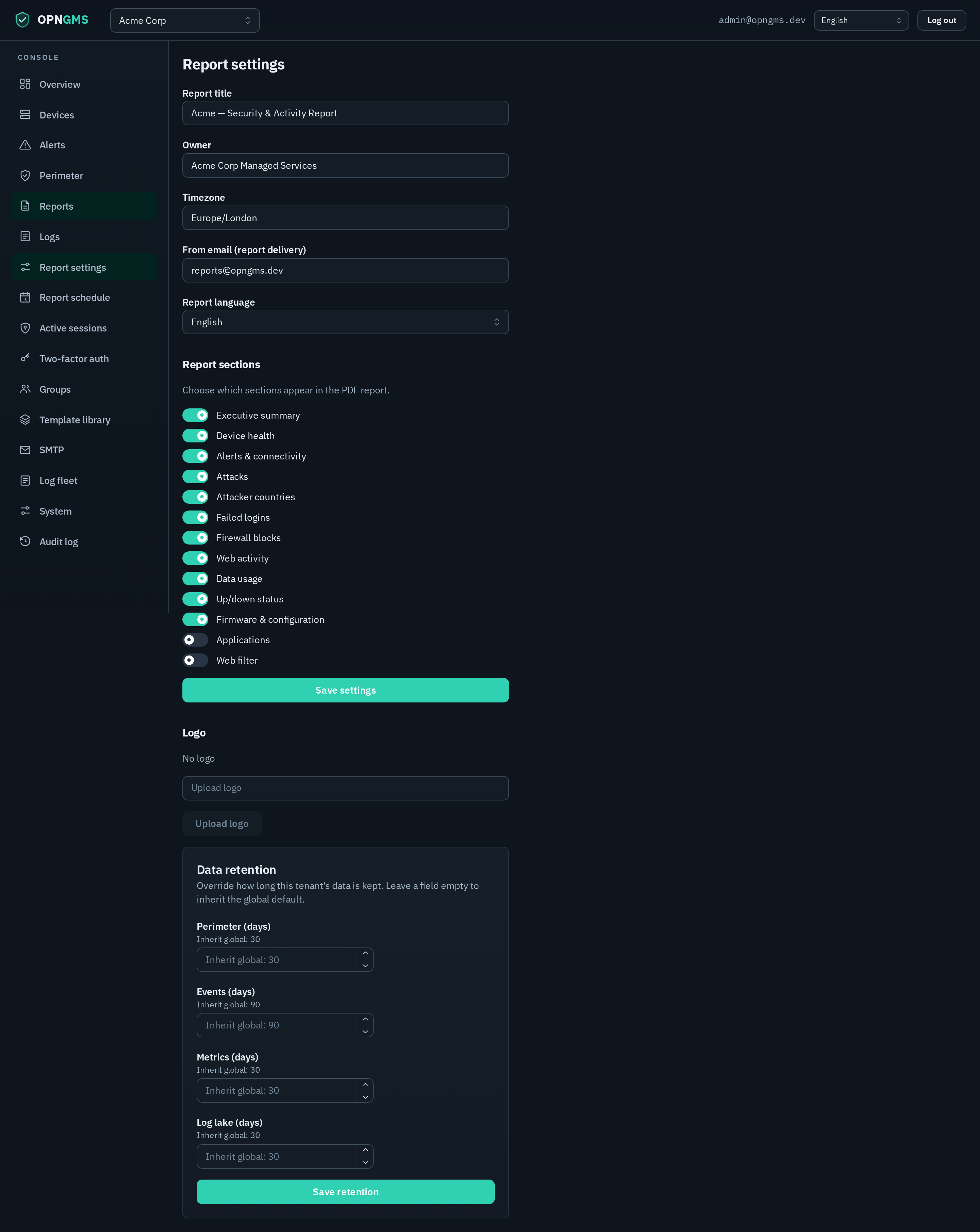Viewport: 980px width, 1232px height.
Task: Open Overview in the sidebar
Action: 84,84
